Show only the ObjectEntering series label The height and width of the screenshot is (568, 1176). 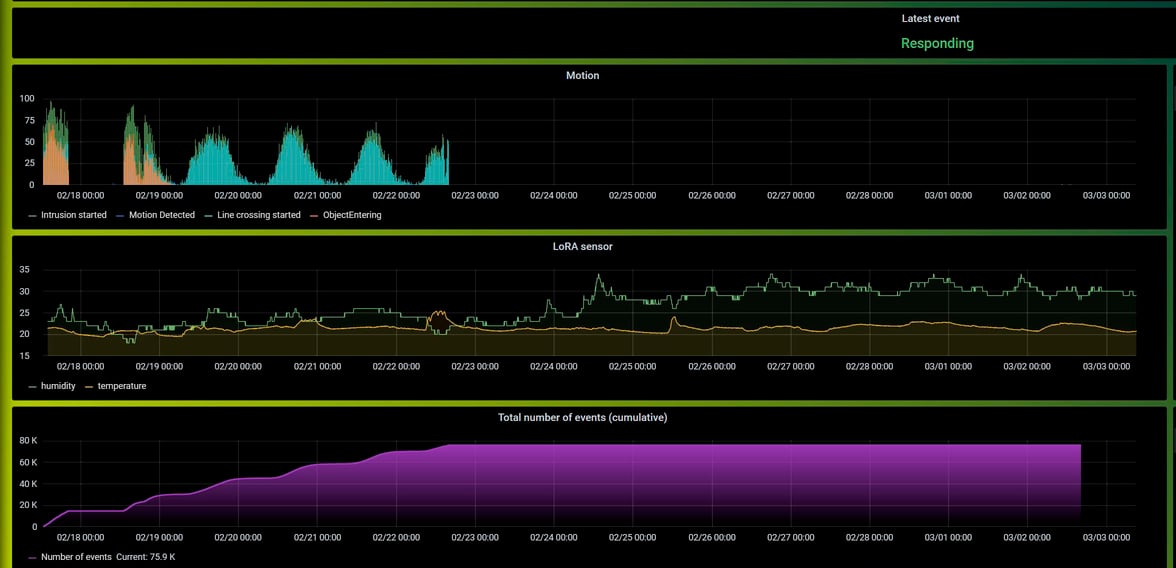(x=352, y=215)
